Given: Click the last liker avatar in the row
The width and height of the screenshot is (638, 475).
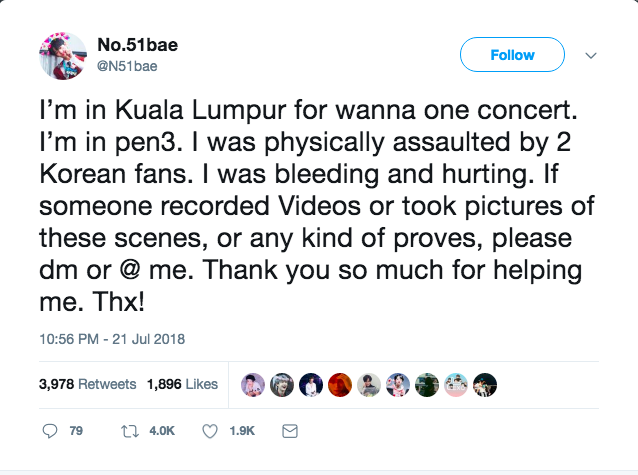Looking at the screenshot, I should pos(486,384).
